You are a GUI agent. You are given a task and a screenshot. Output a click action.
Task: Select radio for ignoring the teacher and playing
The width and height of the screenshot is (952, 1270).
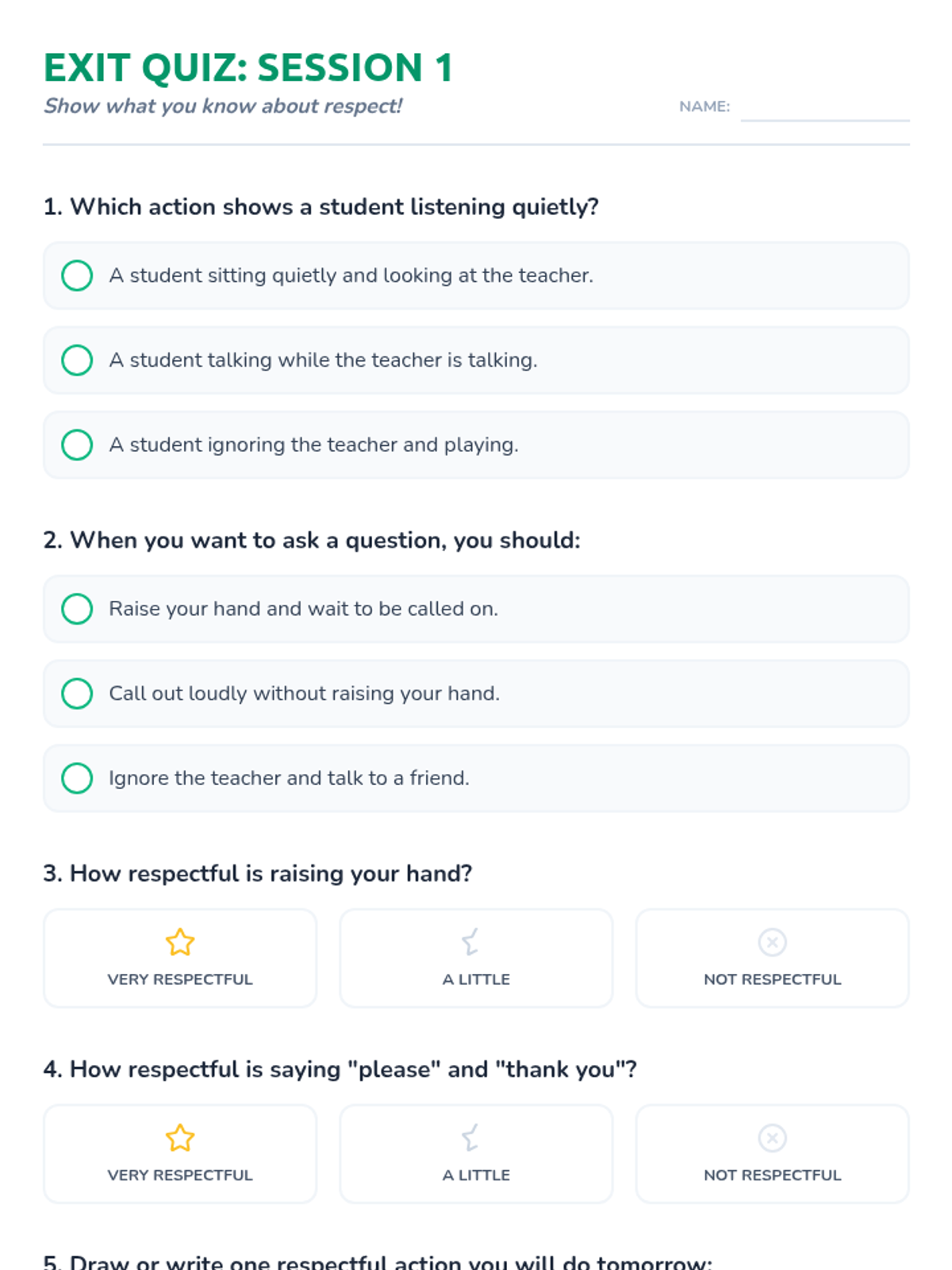click(77, 444)
